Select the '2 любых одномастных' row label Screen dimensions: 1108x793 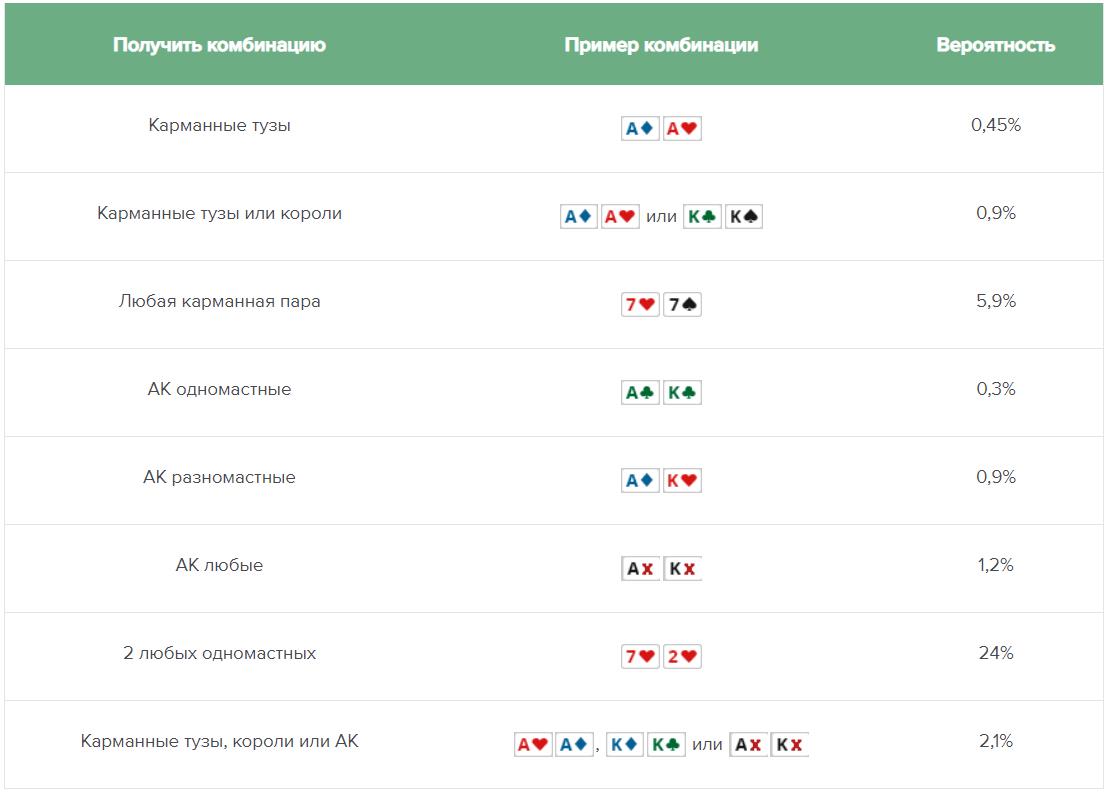tap(219, 653)
